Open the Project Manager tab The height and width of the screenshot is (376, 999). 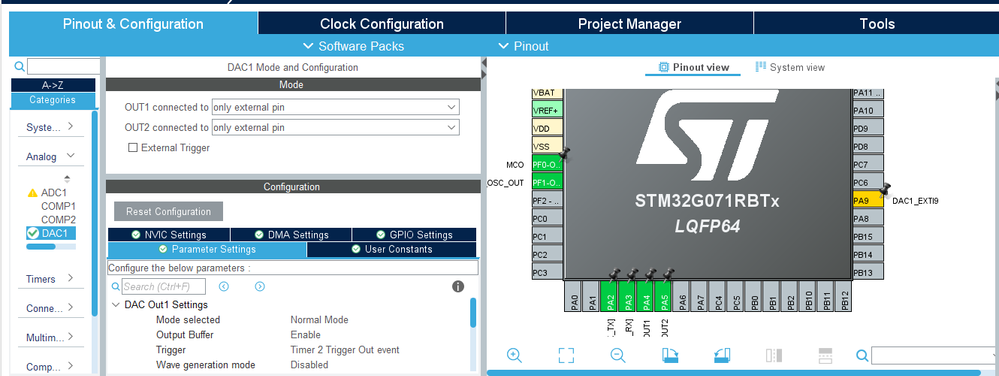[629, 24]
